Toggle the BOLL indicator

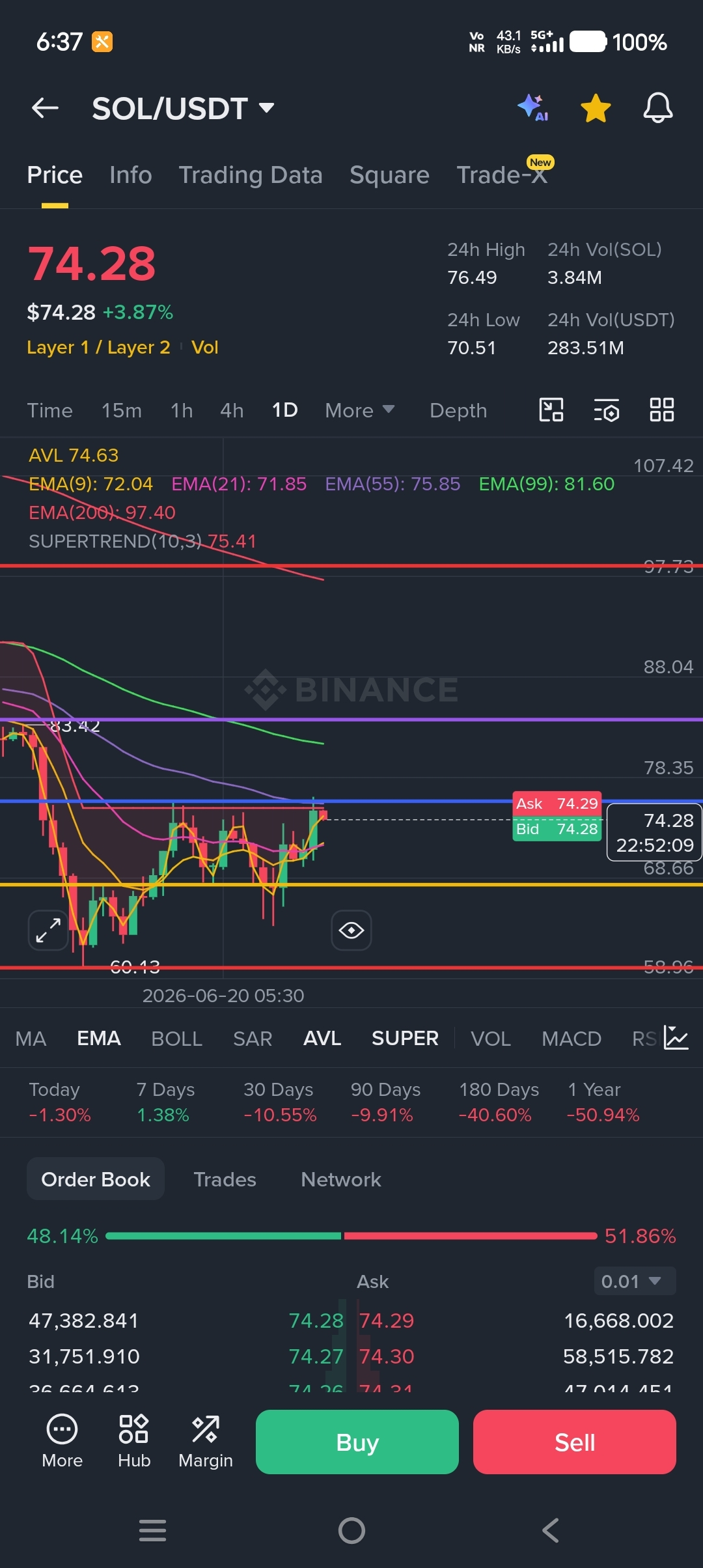point(176,1039)
